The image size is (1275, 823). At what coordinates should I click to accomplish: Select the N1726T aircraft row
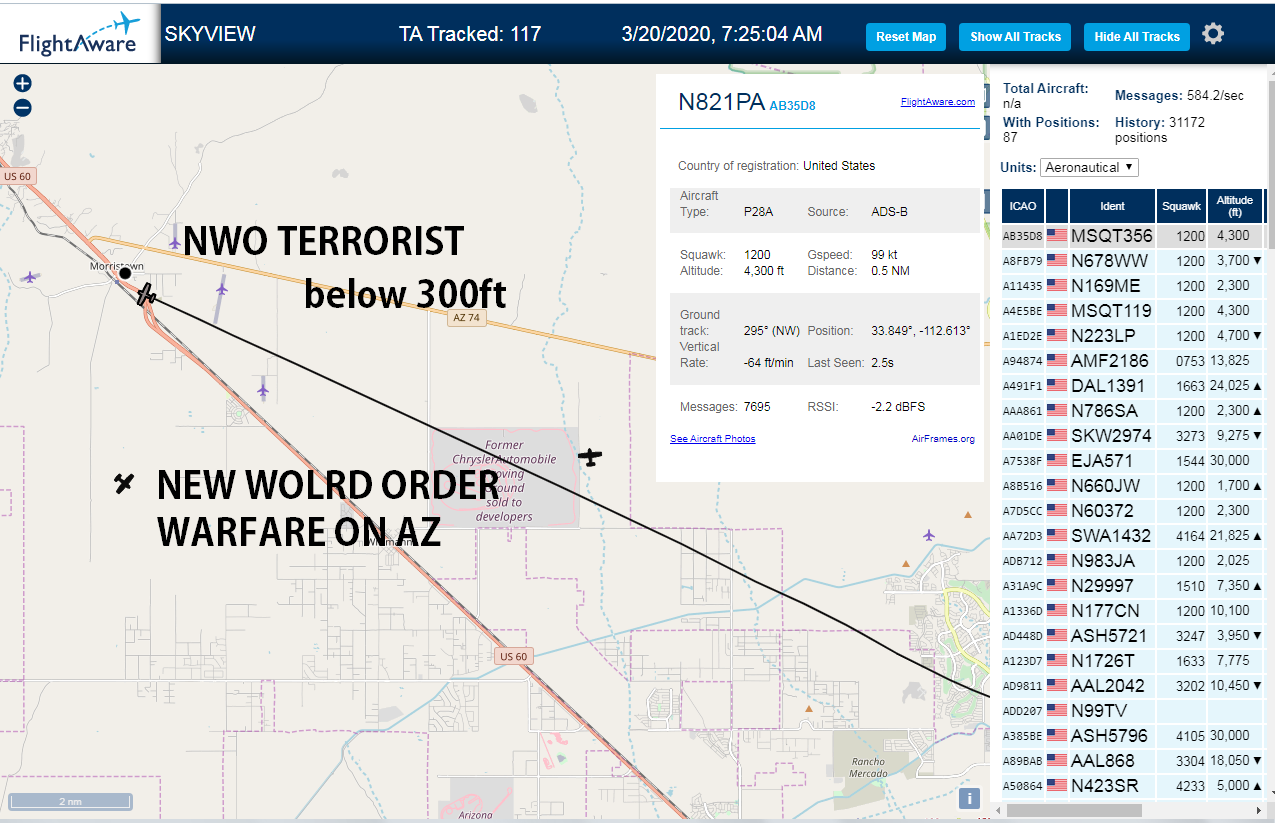1132,661
